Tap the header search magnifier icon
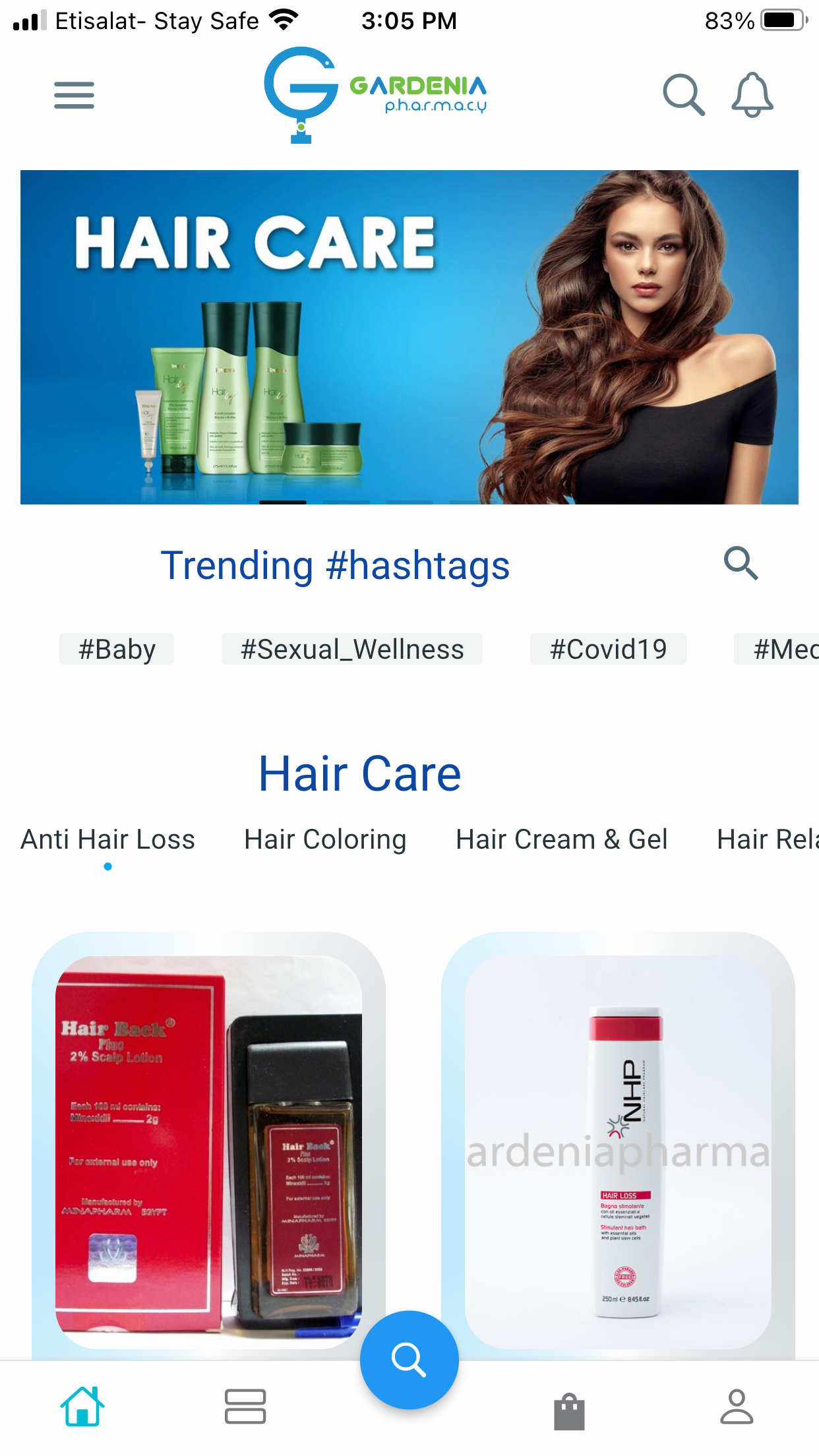Viewport: 819px width, 1456px height. pyautogui.click(x=684, y=95)
